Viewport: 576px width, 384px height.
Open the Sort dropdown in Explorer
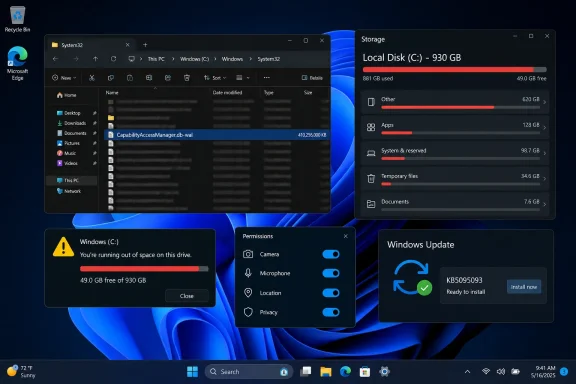click(215, 78)
